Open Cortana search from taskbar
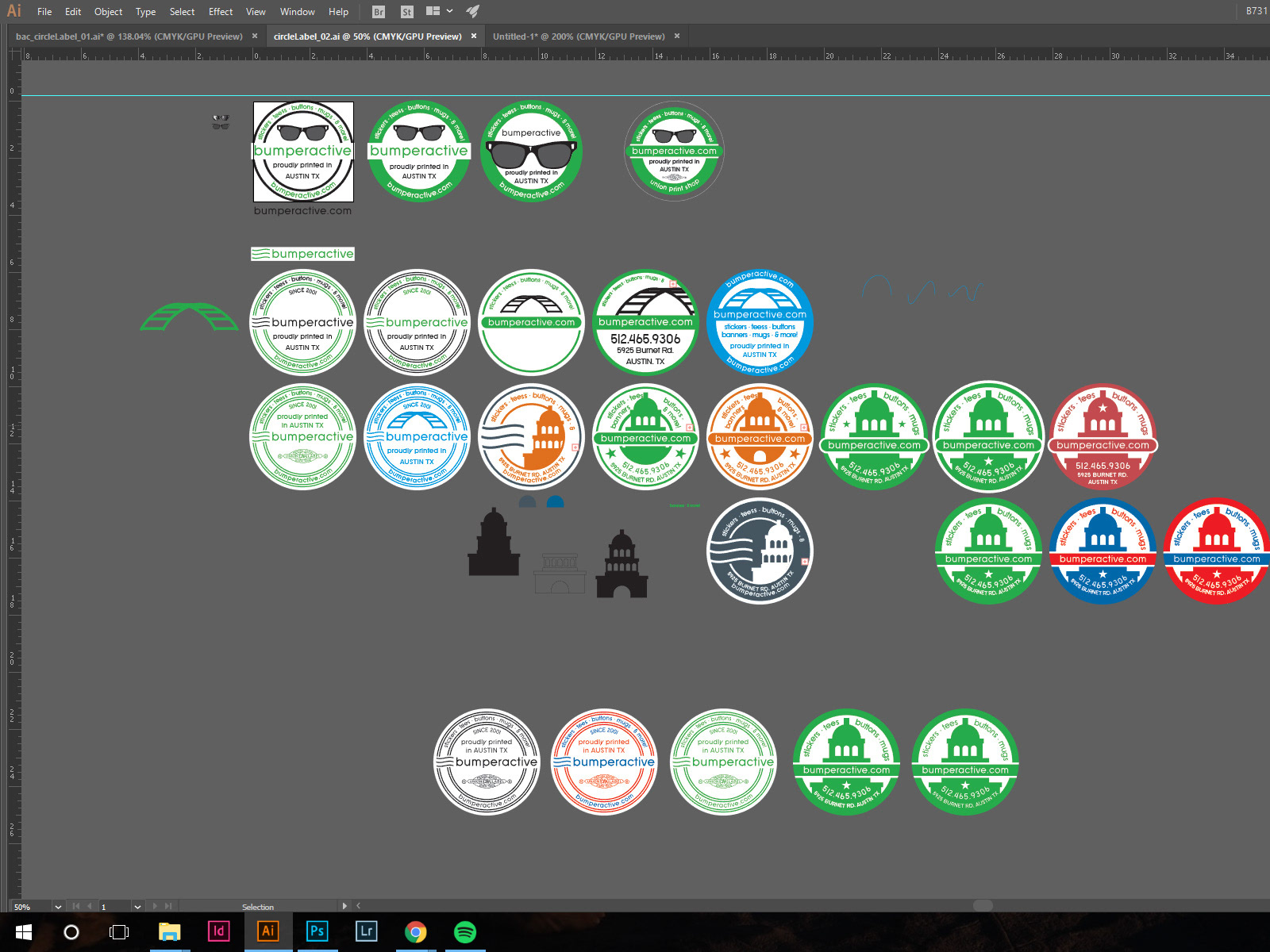Screen dimensions: 1270x952 71,932
